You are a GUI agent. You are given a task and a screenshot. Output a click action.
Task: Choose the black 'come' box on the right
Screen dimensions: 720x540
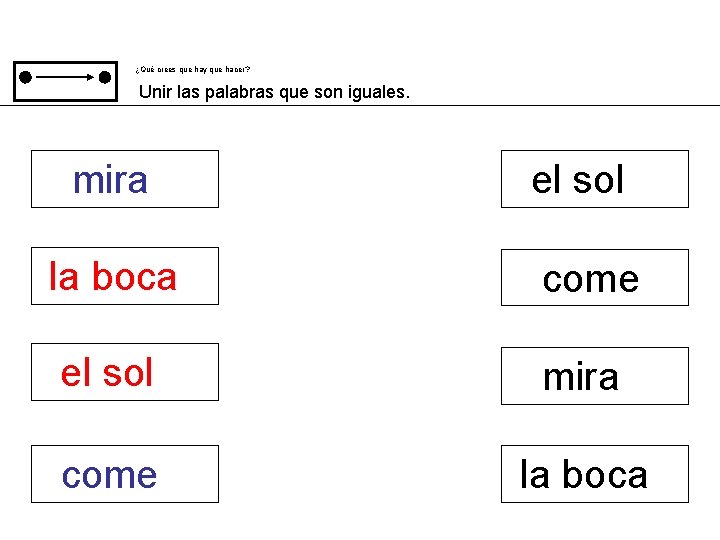(x=594, y=278)
